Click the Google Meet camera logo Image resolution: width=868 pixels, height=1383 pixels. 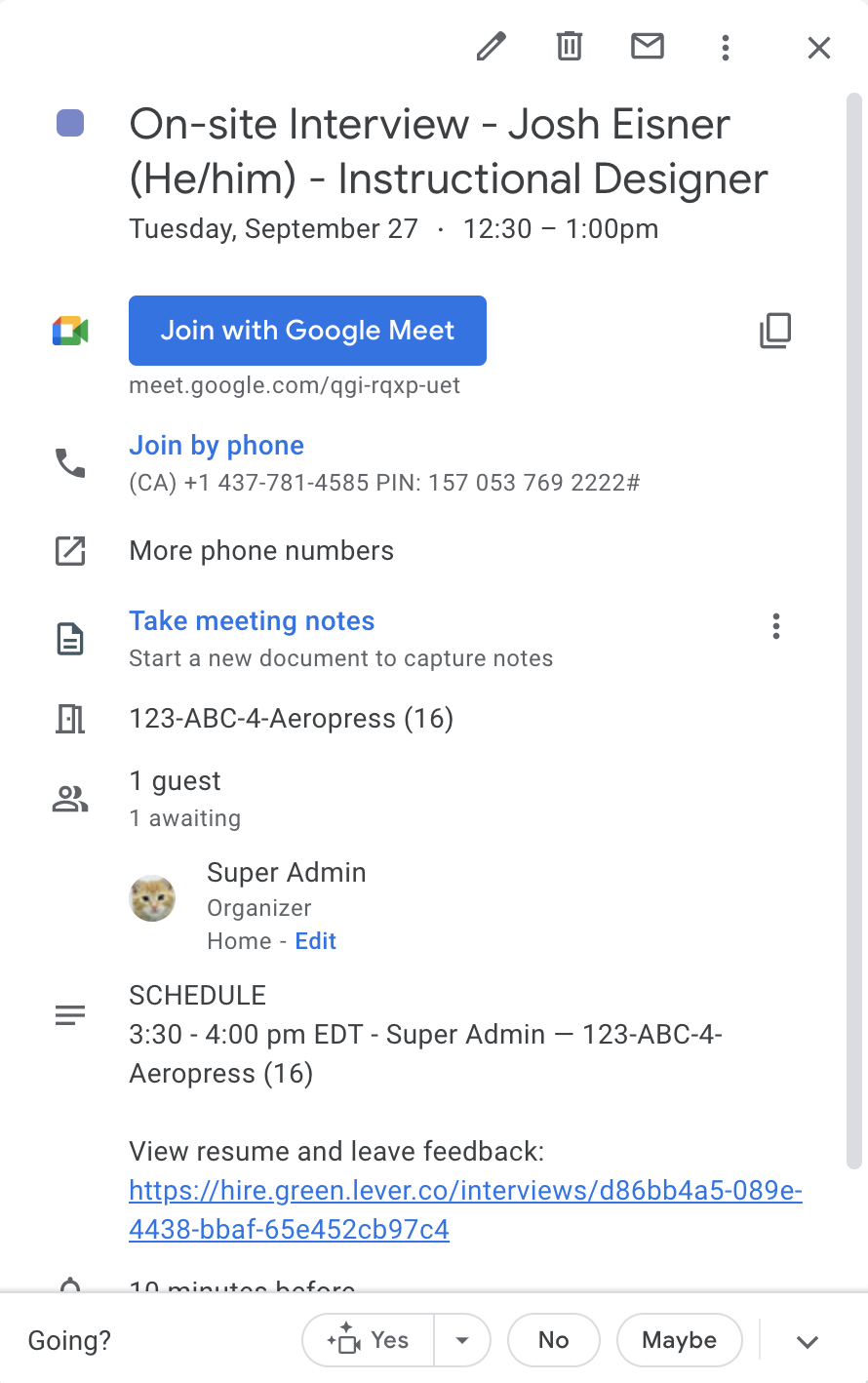(70, 331)
